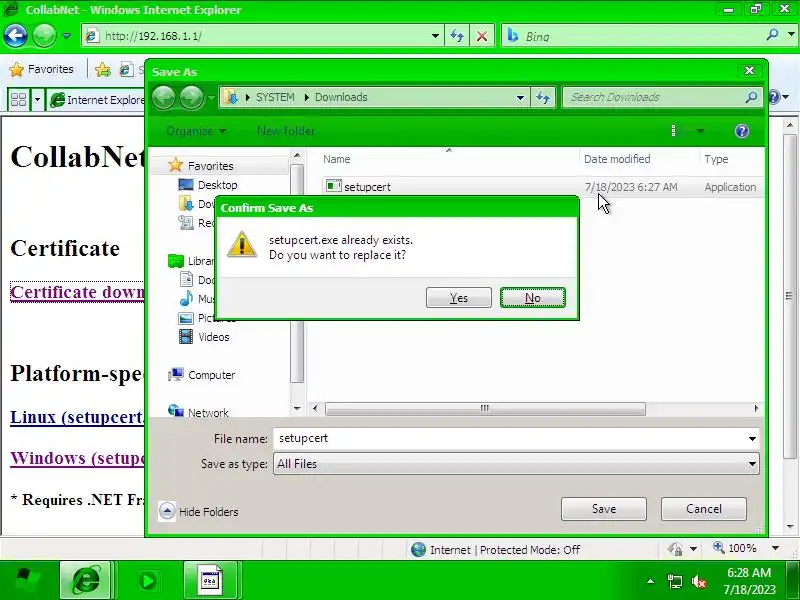Open the Favorites button in IE
This screenshot has width=800, height=600.
click(x=41, y=69)
